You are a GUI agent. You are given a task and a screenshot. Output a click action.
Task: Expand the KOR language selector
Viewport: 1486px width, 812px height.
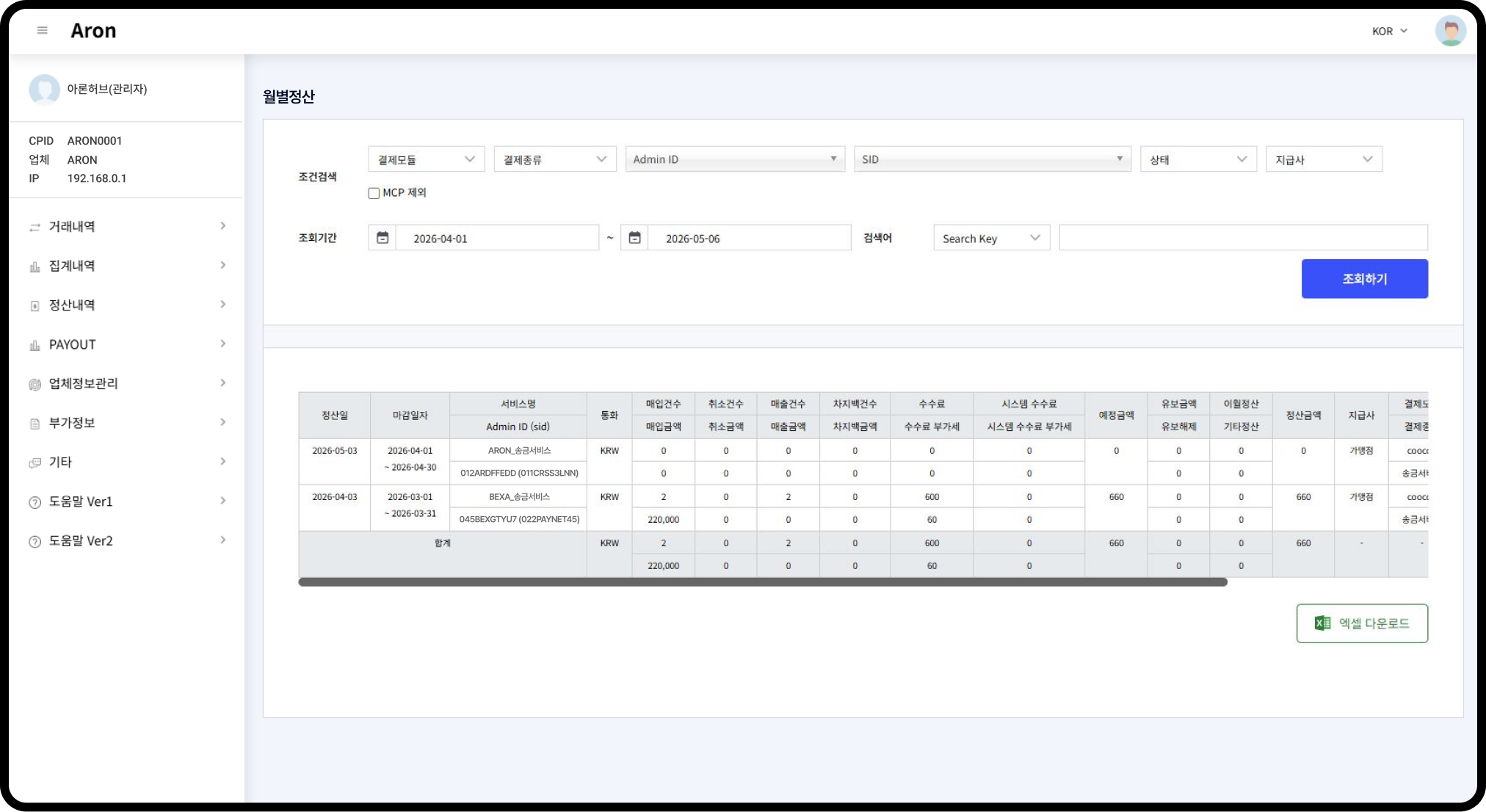[x=1390, y=32]
